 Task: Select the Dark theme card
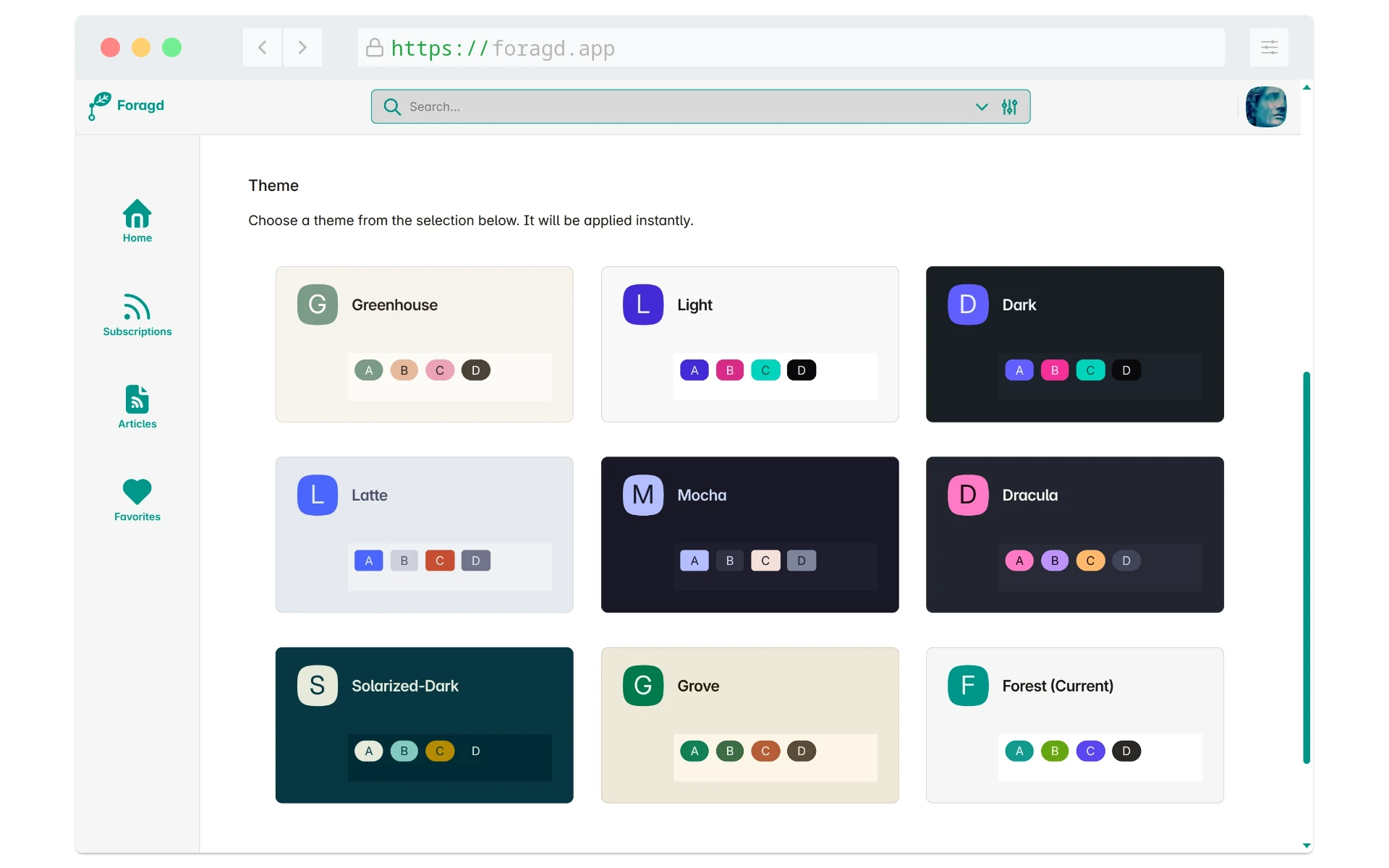click(1075, 344)
